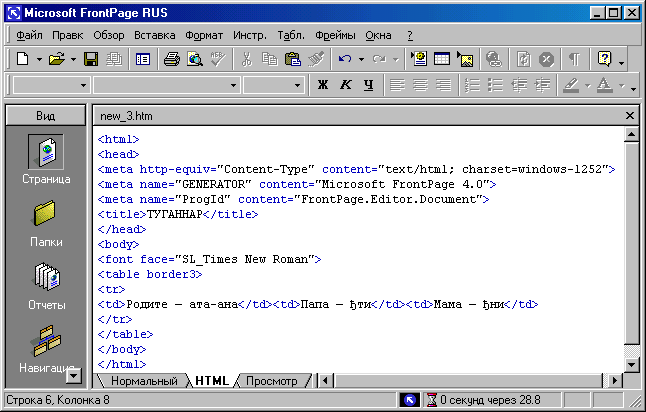Open the Font color dropdown arrow
The width and height of the screenshot is (646, 412).
pos(622,86)
